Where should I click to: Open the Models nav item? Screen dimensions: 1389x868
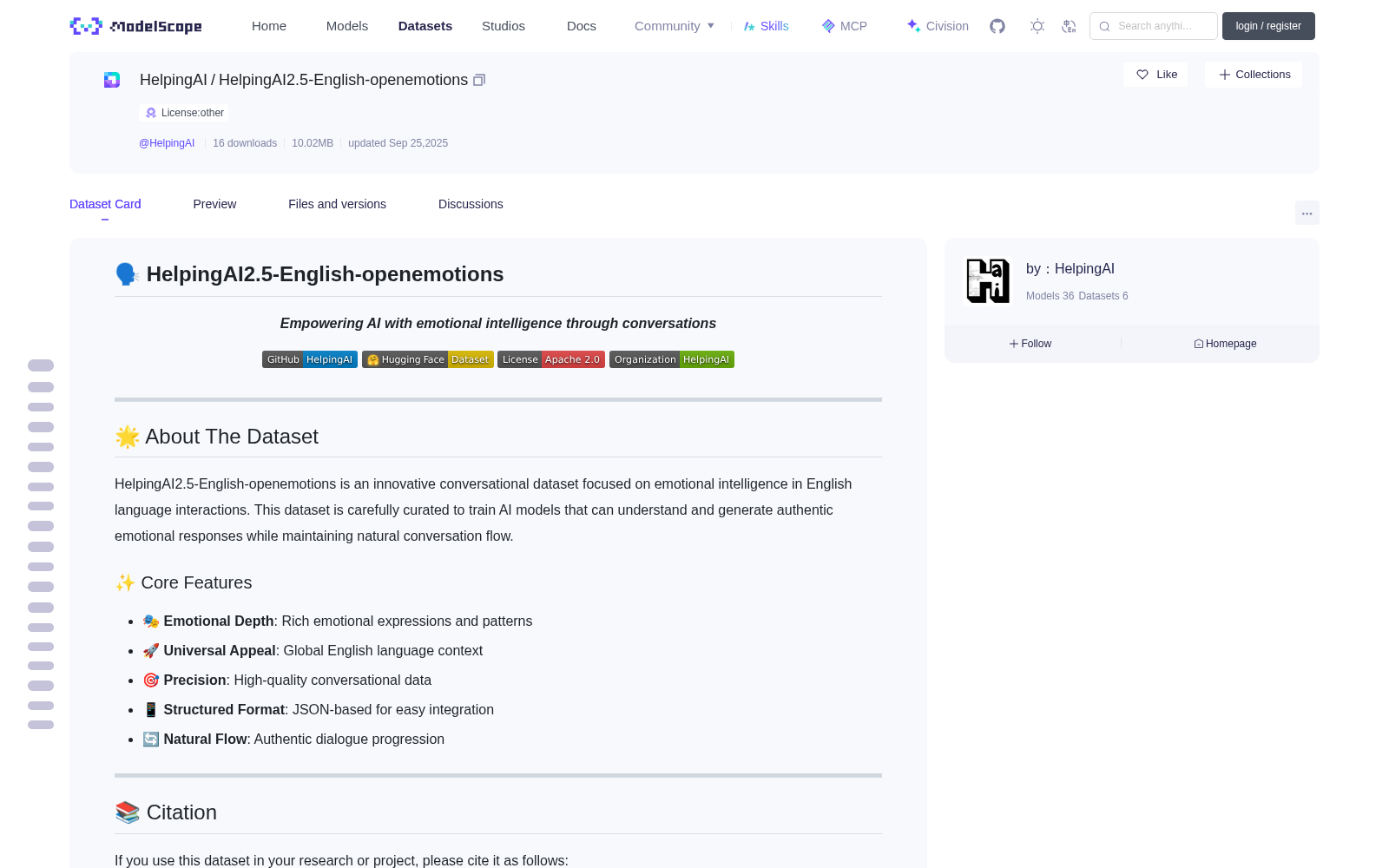[x=347, y=26]
